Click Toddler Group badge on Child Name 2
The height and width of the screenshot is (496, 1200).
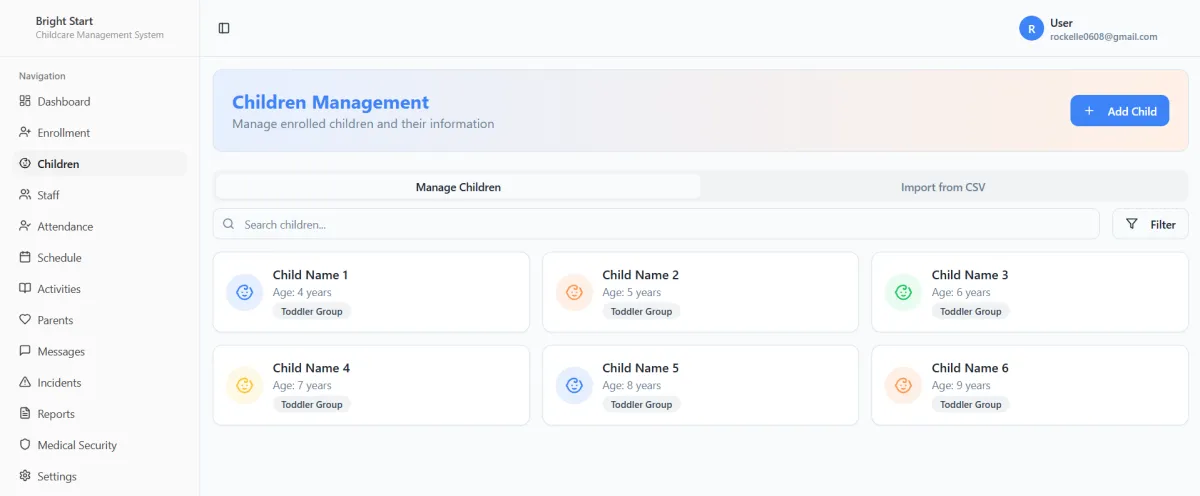[x=641, y=312]
